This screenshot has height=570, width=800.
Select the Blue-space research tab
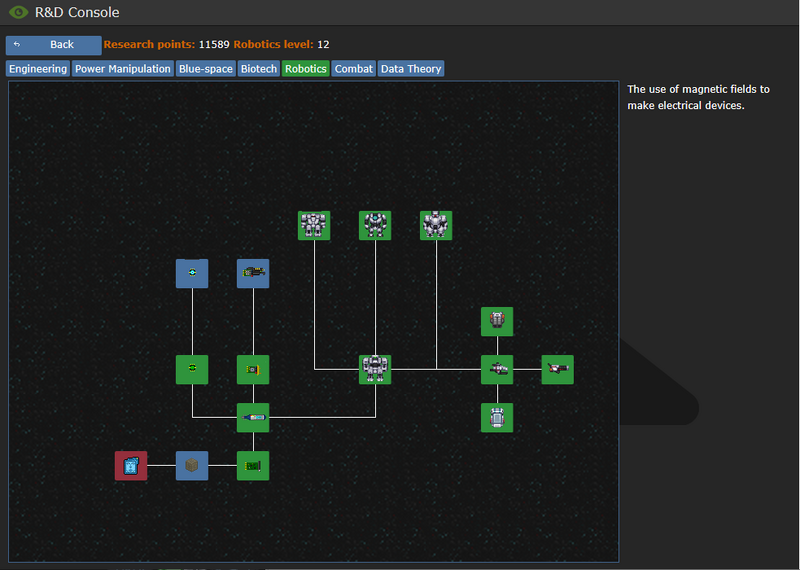click(205, 69)
